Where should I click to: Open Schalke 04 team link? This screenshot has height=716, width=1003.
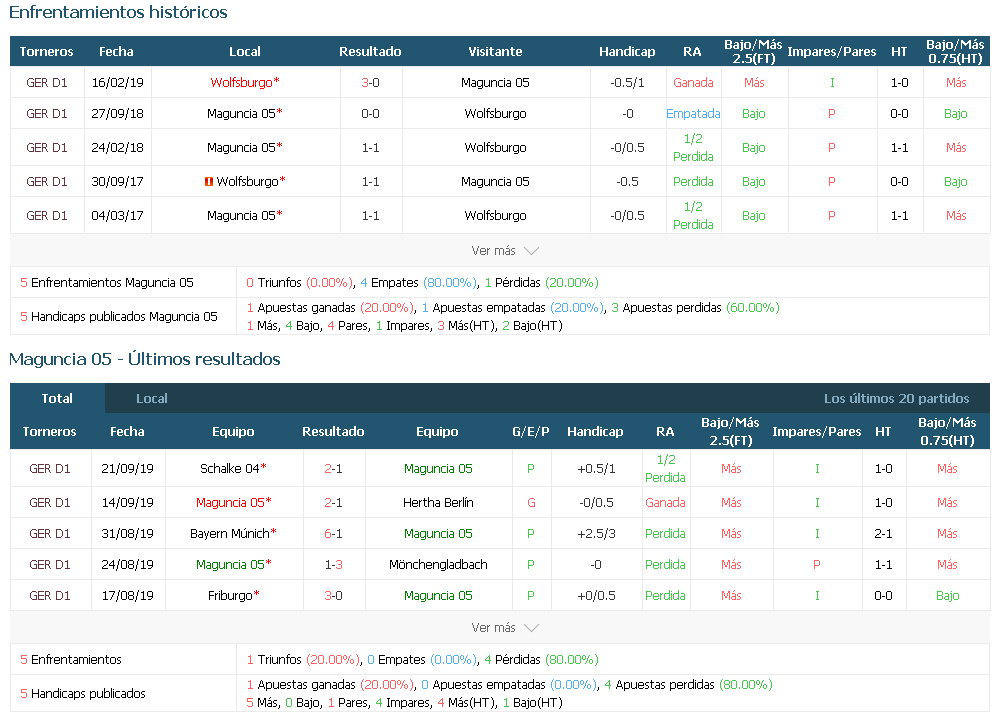(230, 469)
